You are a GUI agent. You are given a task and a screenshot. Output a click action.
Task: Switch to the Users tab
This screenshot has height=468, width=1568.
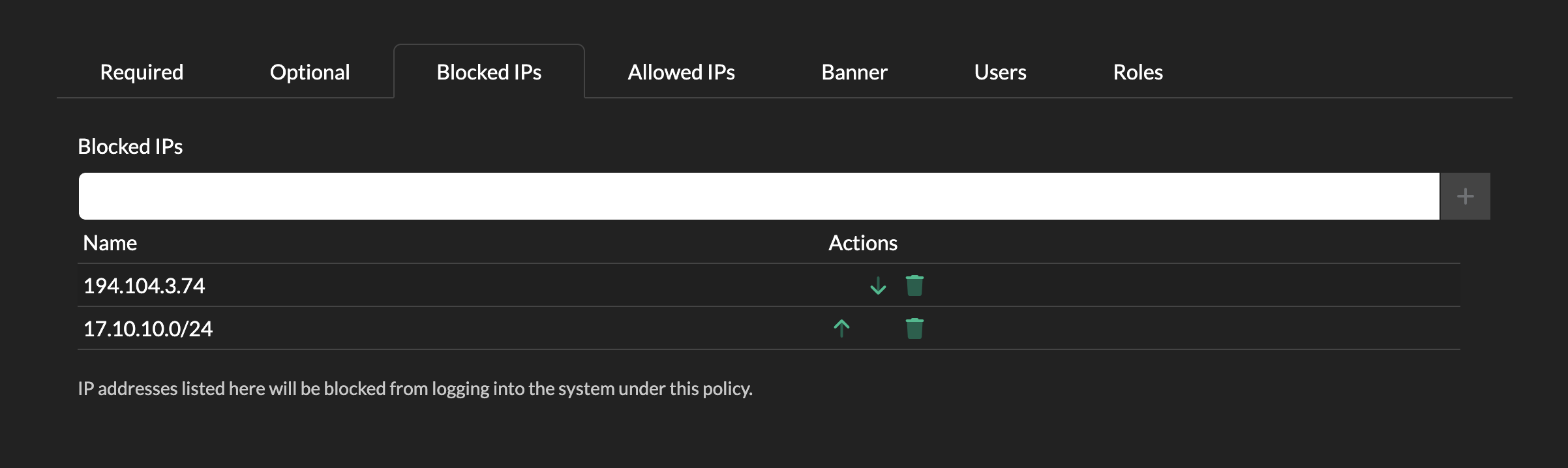click(1000, 72)
